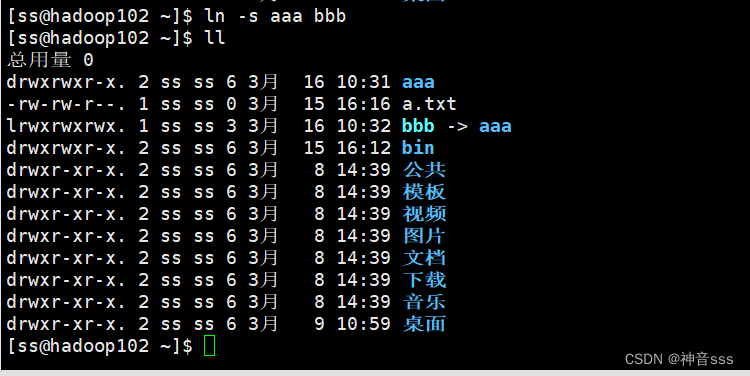The height and width of the screenshot is (376, 750).
Task: Select the 下载 directory name
Action: point(424,280)
